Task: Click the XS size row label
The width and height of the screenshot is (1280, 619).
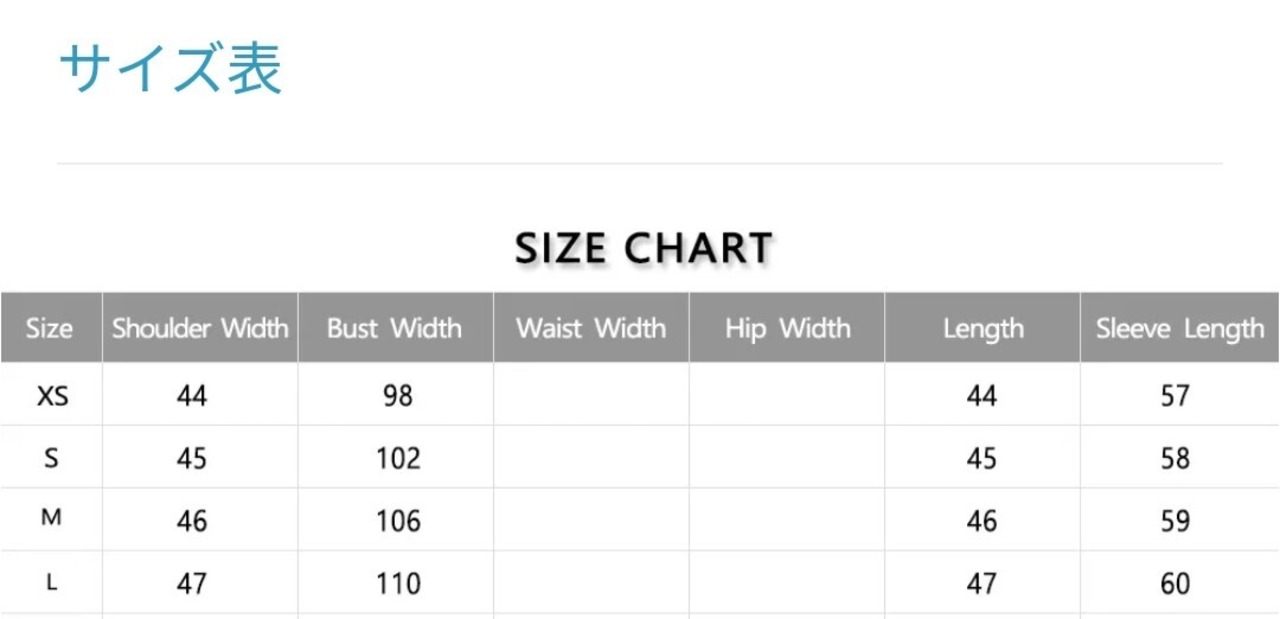Action: 52,396
